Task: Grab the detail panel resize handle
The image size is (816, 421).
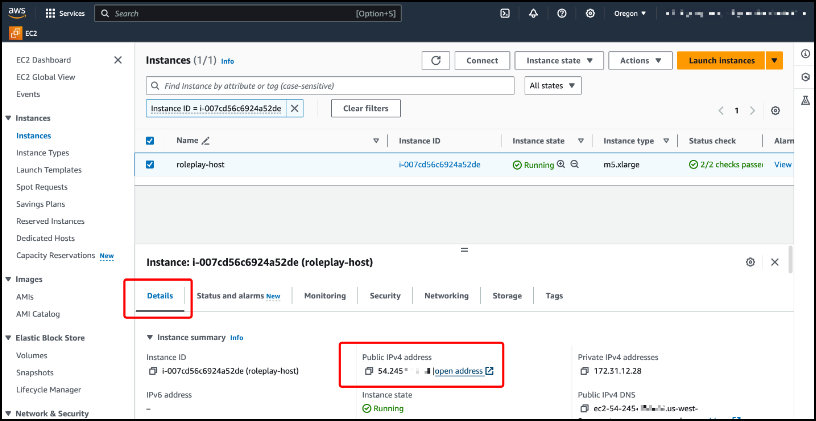Action: 464,250
